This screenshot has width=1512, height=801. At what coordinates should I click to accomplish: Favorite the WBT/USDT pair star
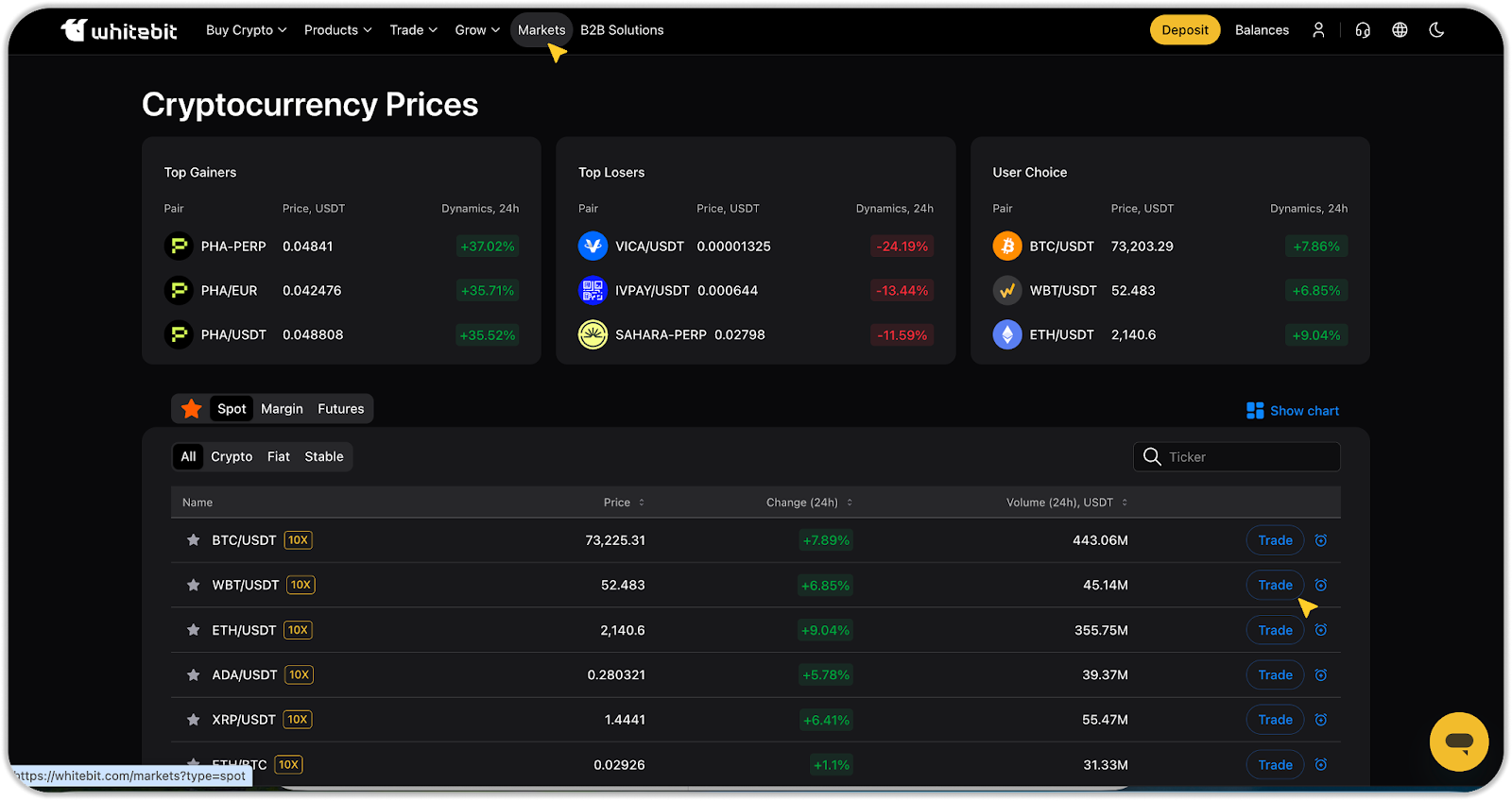point(194,586)
